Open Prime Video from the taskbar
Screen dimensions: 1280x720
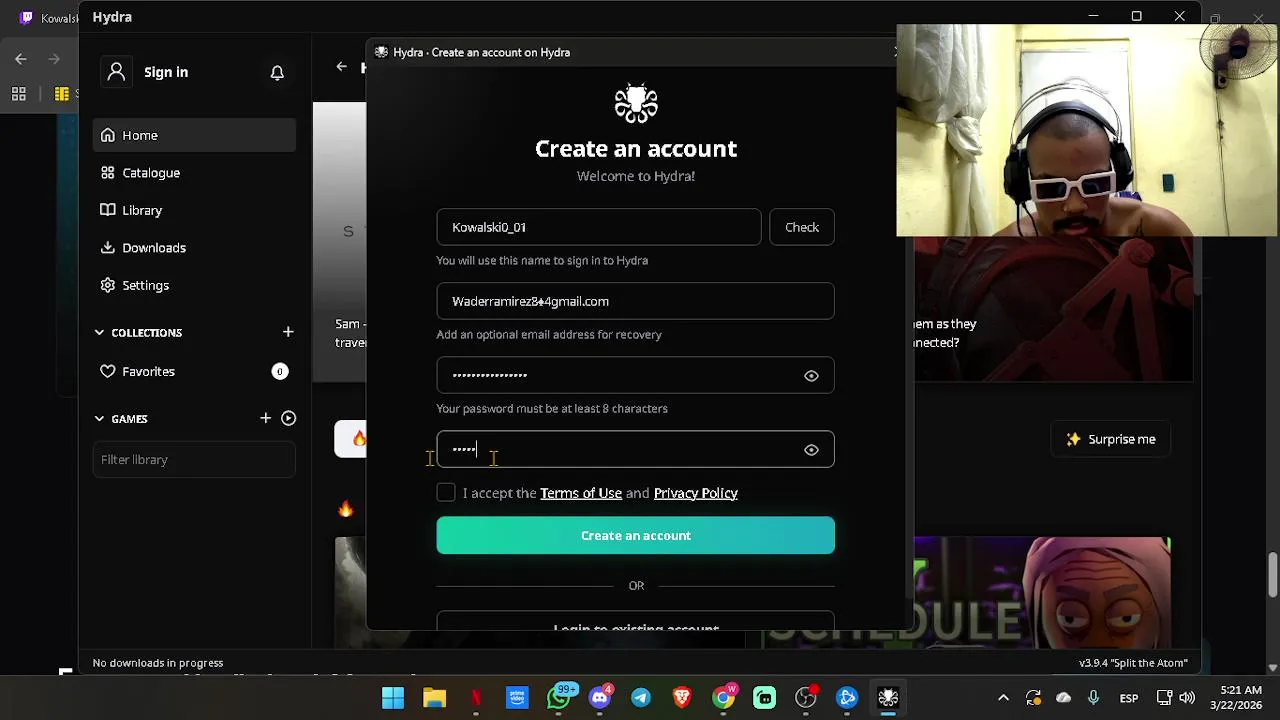tap(517, 698)
